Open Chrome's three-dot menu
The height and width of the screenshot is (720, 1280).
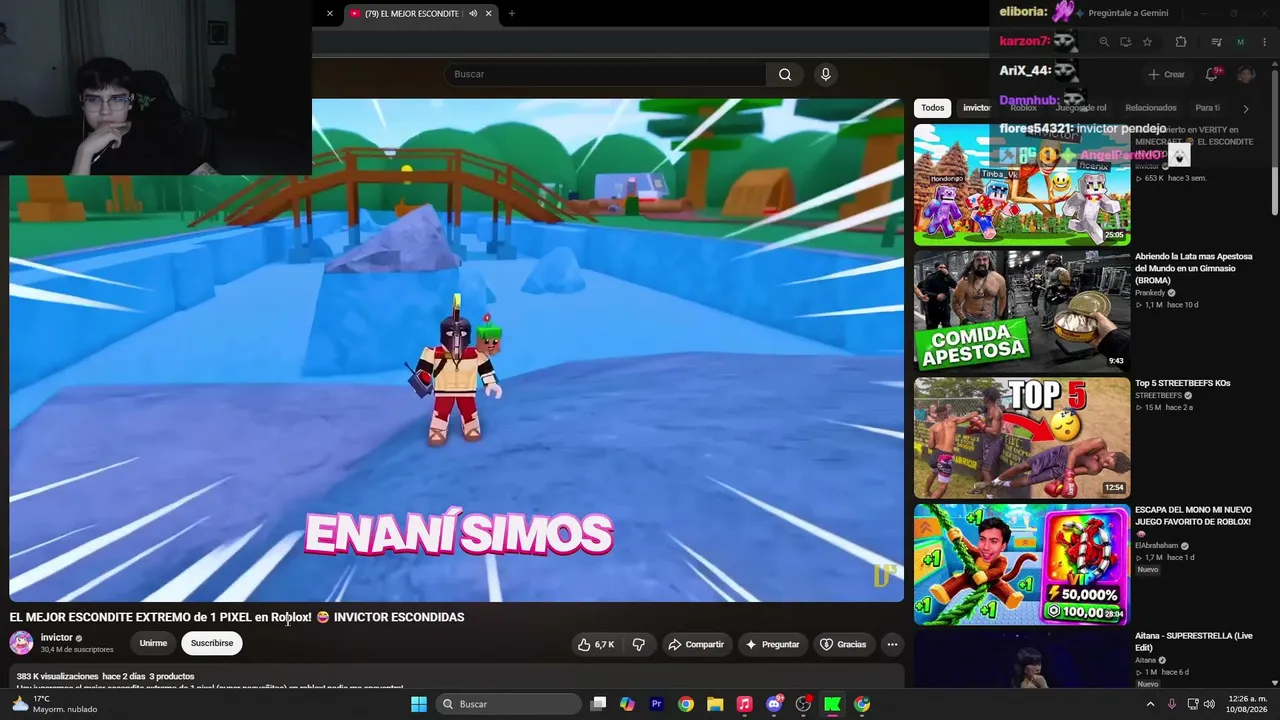1264,42
